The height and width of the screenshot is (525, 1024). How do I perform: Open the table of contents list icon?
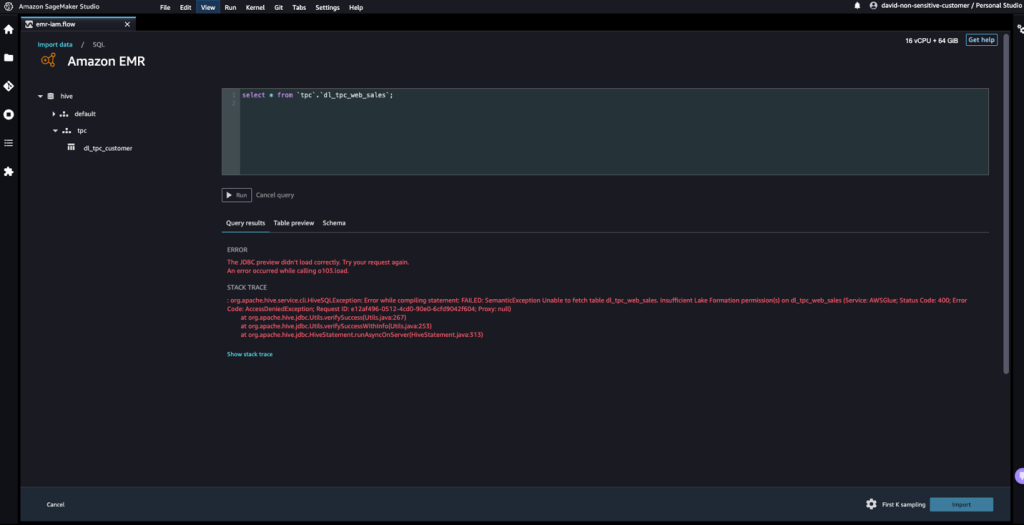click(x=8, y=143)
